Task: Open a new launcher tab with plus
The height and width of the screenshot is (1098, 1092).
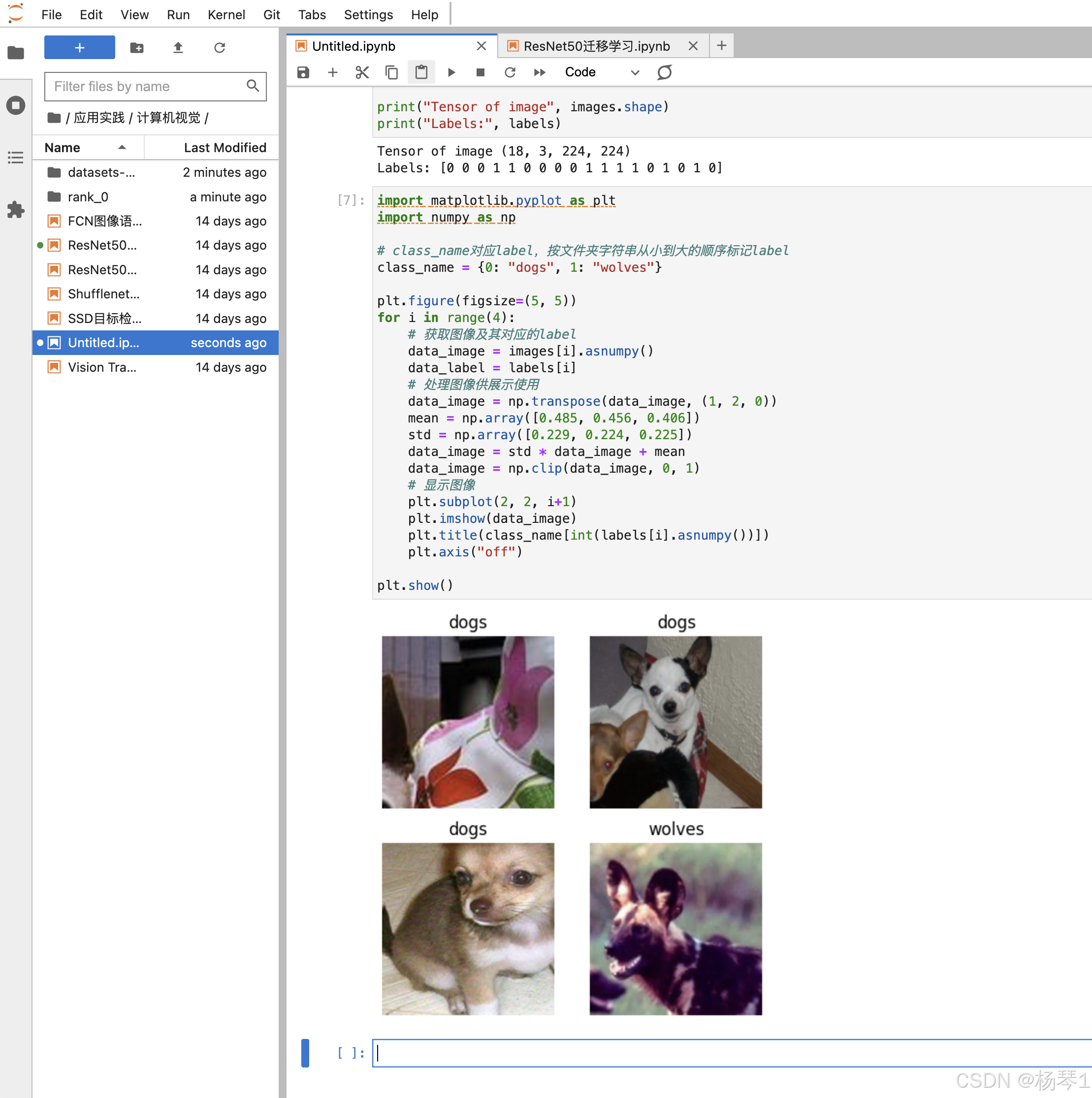Action: [x=722, y=45]
